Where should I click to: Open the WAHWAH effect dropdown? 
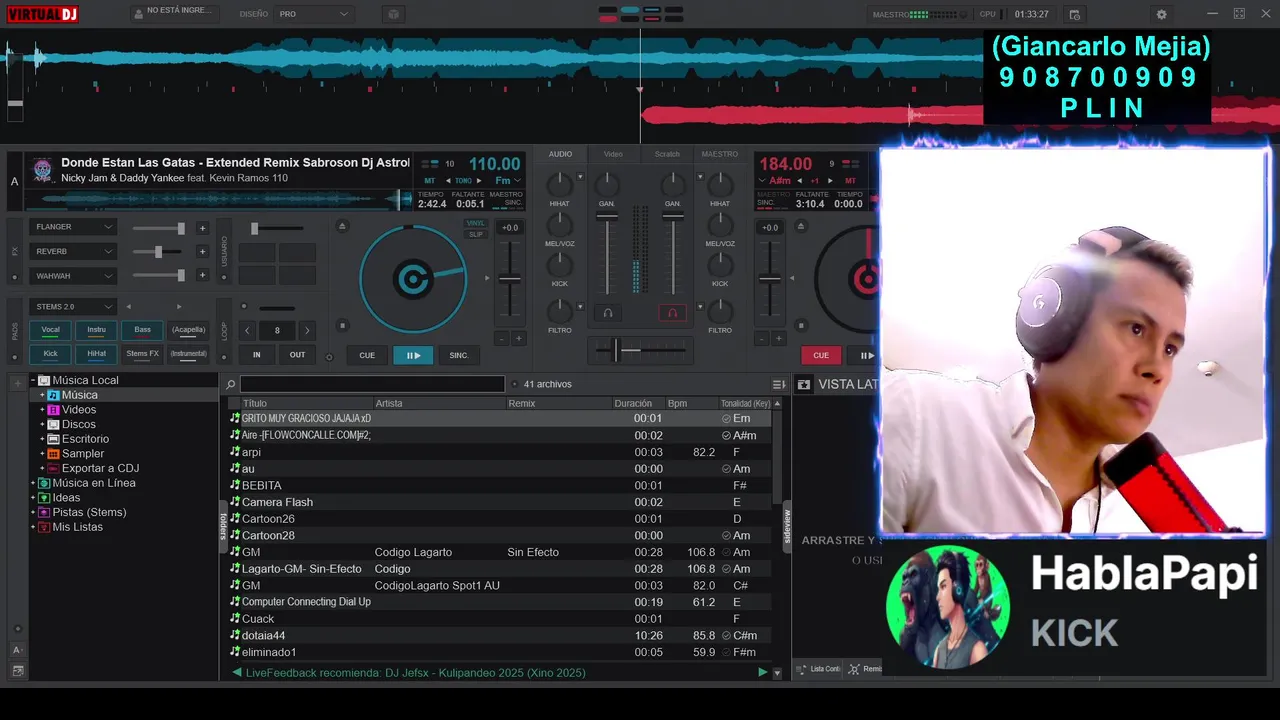[74, 276]
